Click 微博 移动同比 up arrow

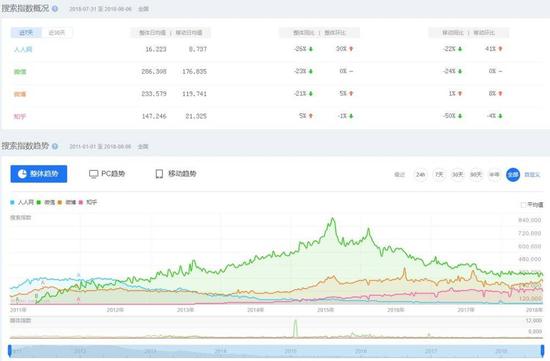point(460,94)
